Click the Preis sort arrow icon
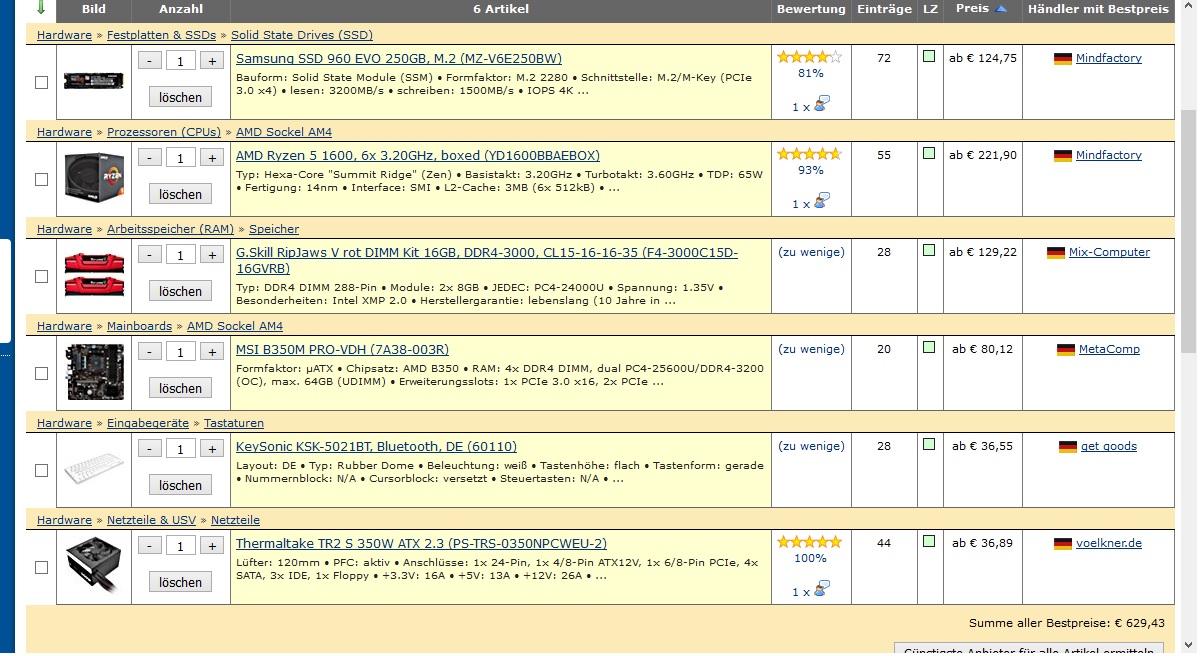Screen dimensions: 1203x656 1002,9
